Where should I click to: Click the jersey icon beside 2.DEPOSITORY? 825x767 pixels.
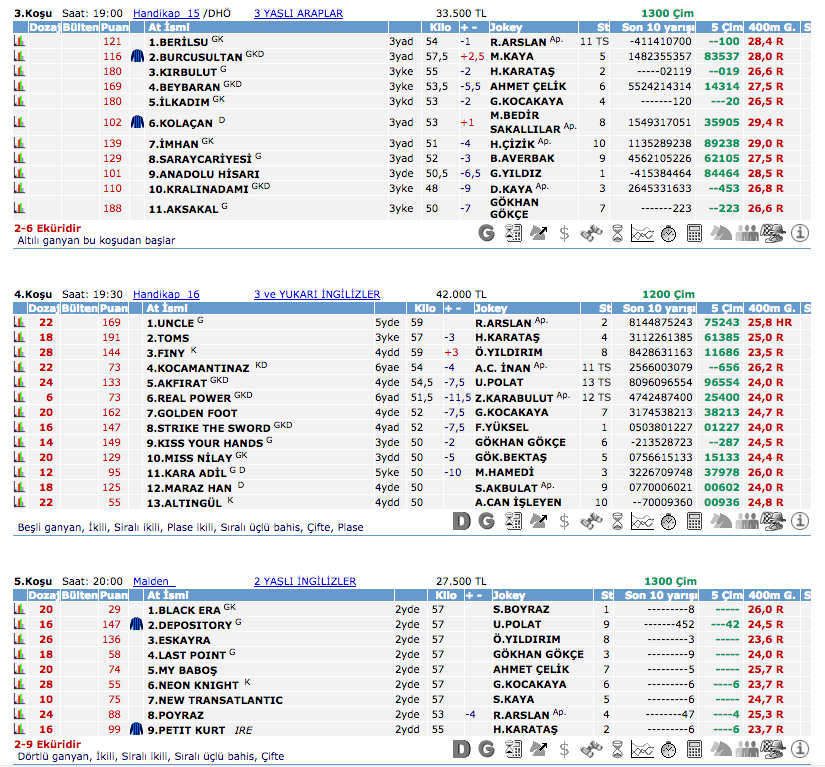point(138,625)
